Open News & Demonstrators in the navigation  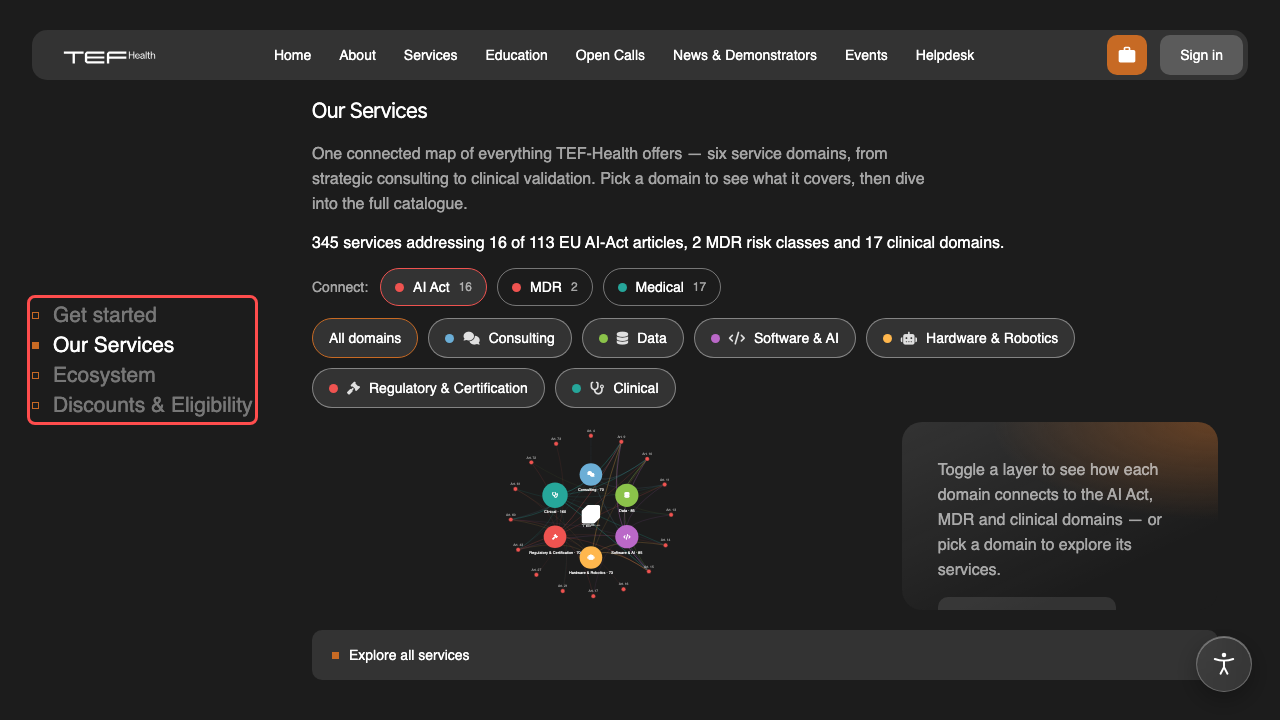(x=745, y=55)
